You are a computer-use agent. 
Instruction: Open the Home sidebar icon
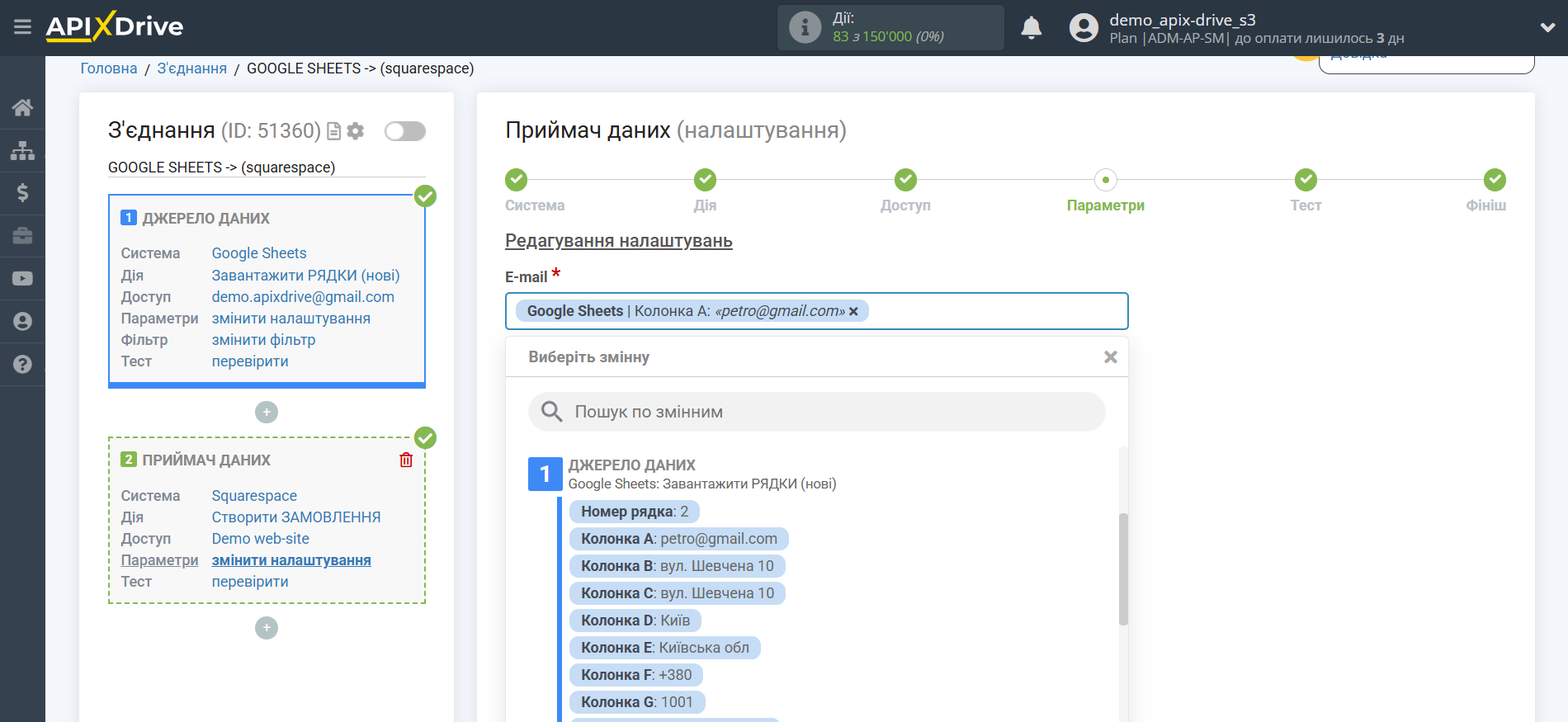(22, 107)
